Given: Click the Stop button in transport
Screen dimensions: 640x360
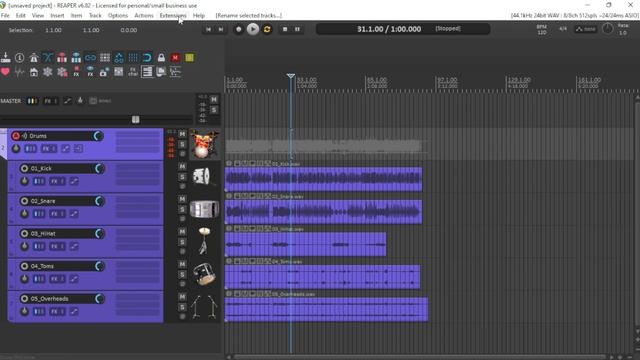Looking at the screenshot, I should click(285, 29).
